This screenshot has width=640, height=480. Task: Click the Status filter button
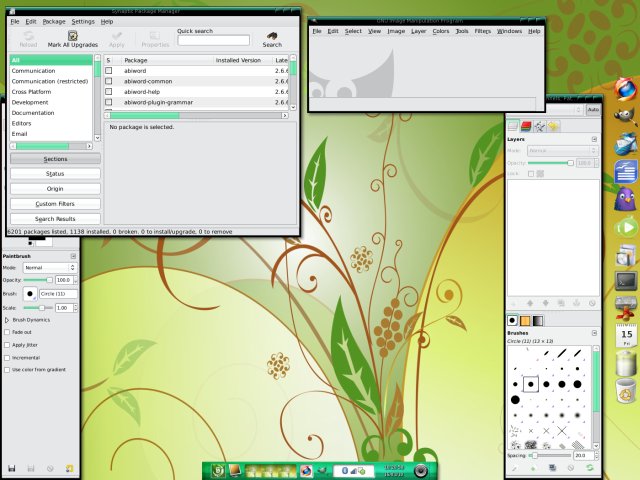pyautogui.click(x=55, y=174)
